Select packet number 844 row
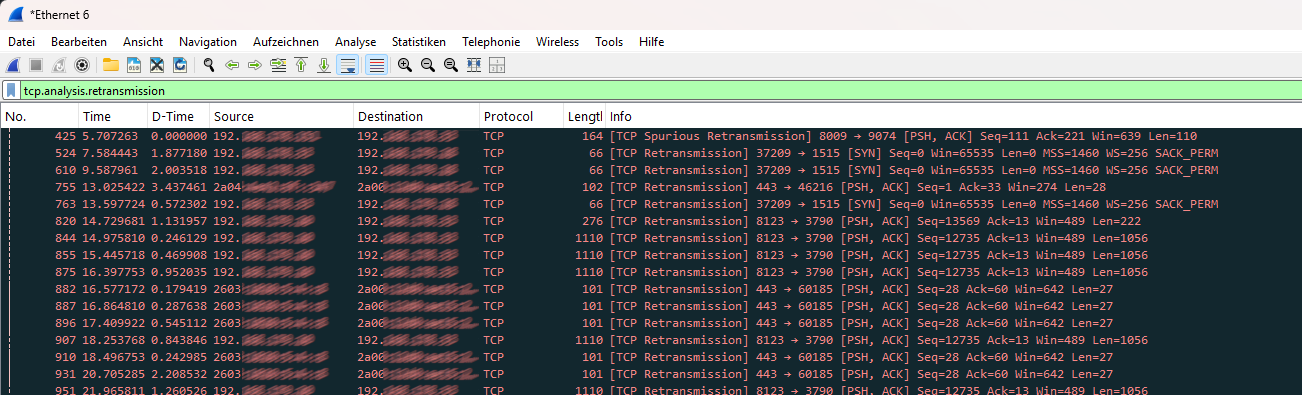This screenshot has height=395, width=1302. [651, 237]
